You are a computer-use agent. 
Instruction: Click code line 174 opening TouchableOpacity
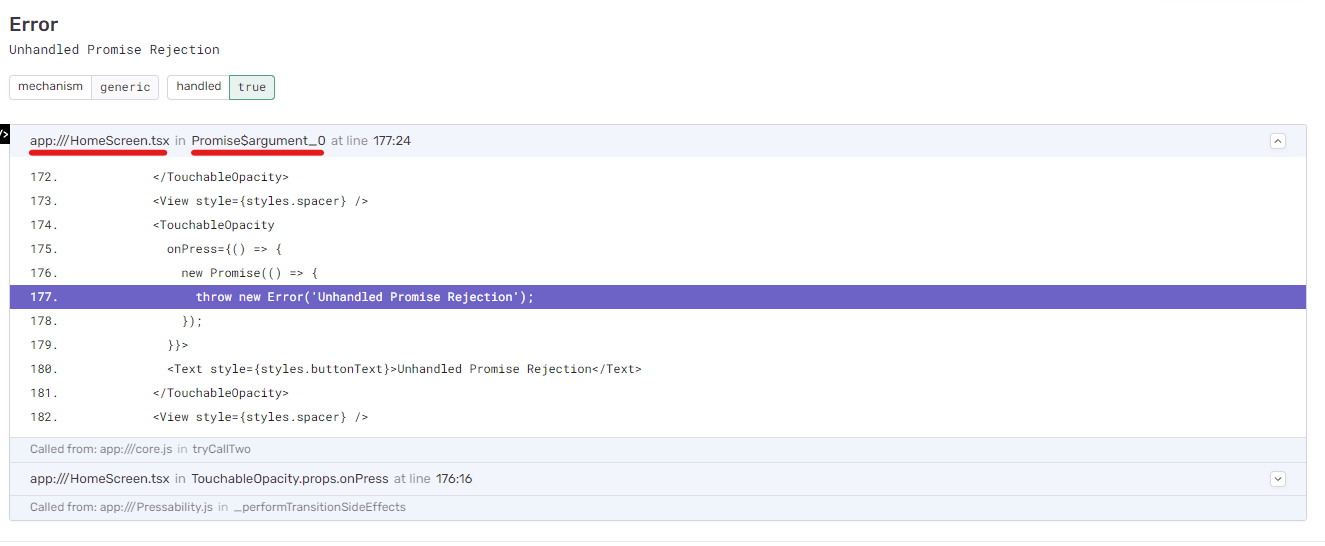tap(214, 225)
